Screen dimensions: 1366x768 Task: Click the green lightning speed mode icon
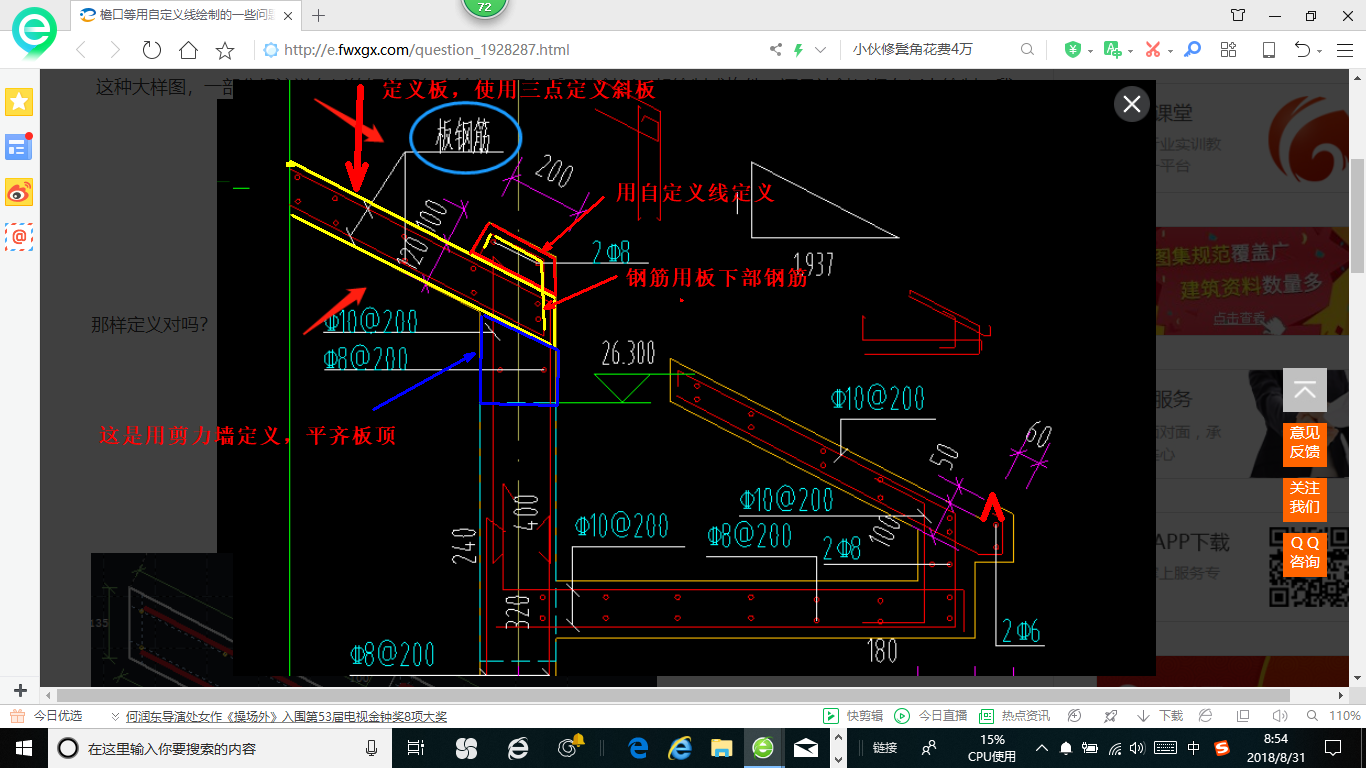pyautogui.click(x=799, y=50)
